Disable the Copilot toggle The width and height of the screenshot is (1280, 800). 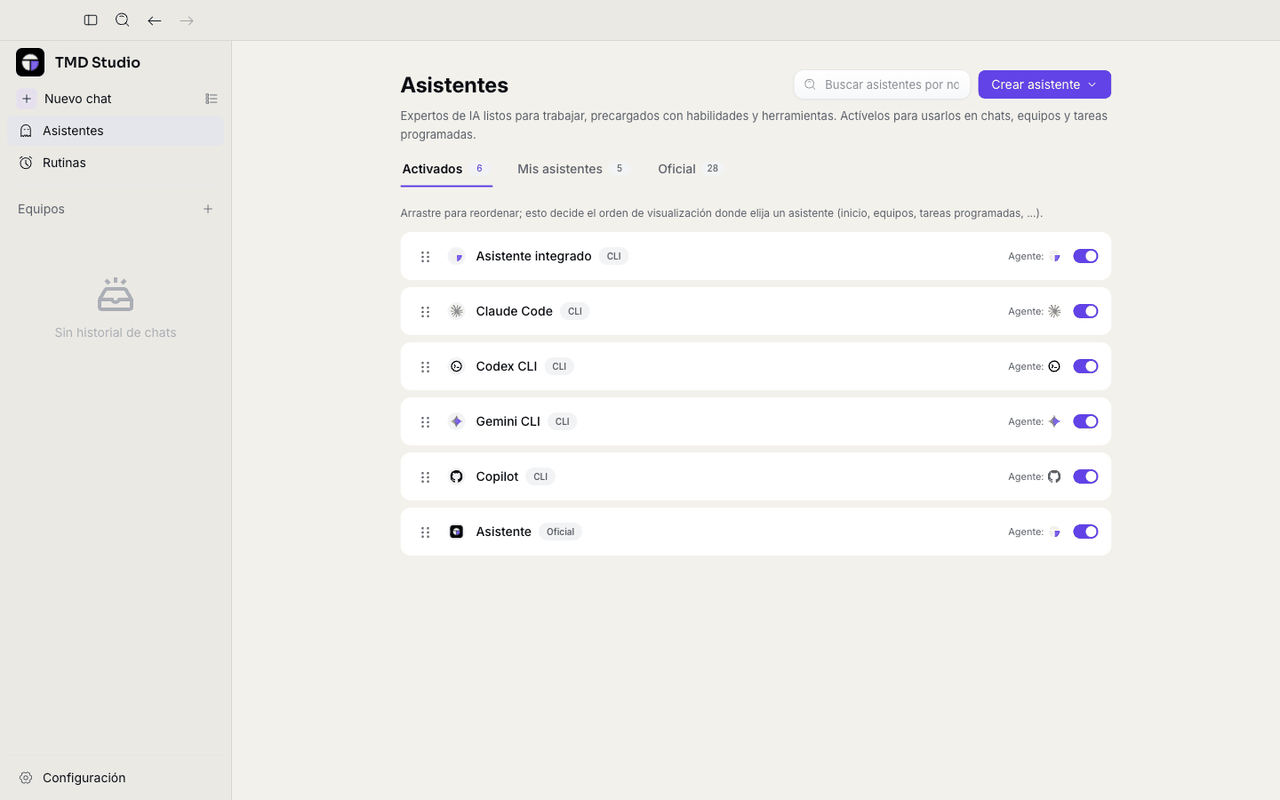1085,476
